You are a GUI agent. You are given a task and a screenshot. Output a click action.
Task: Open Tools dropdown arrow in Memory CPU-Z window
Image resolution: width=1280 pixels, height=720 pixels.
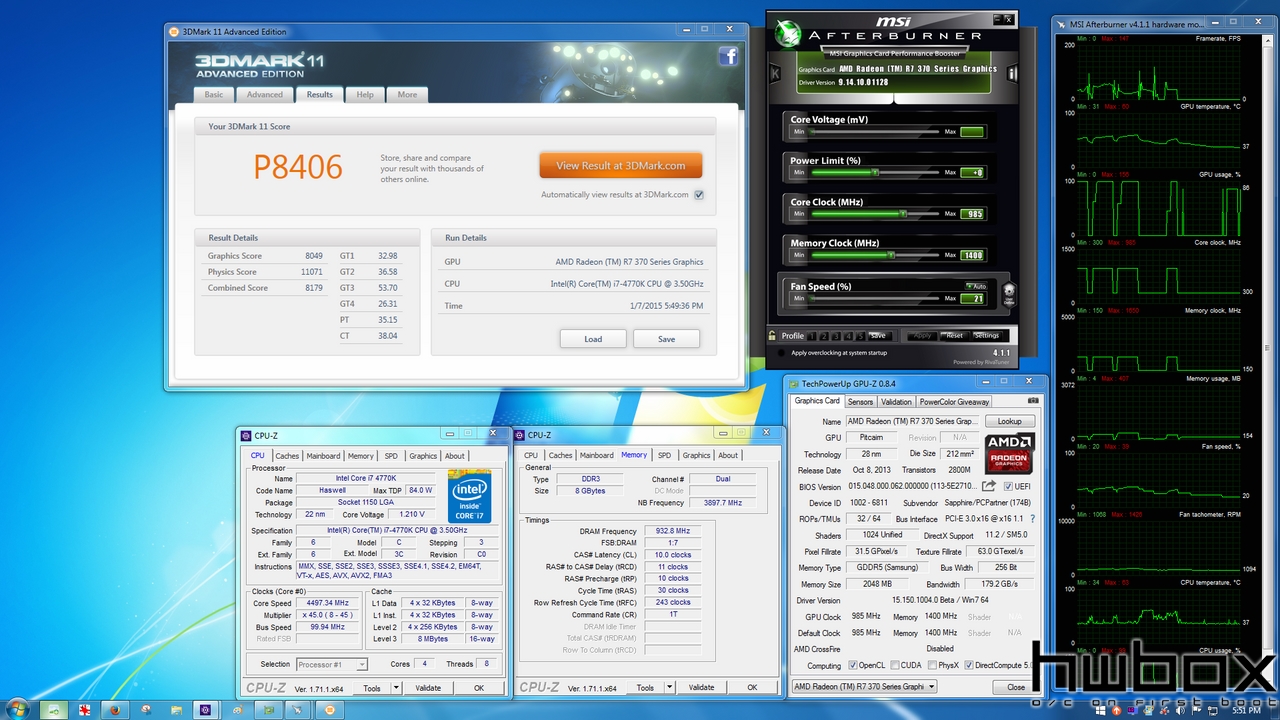(669, 687)
